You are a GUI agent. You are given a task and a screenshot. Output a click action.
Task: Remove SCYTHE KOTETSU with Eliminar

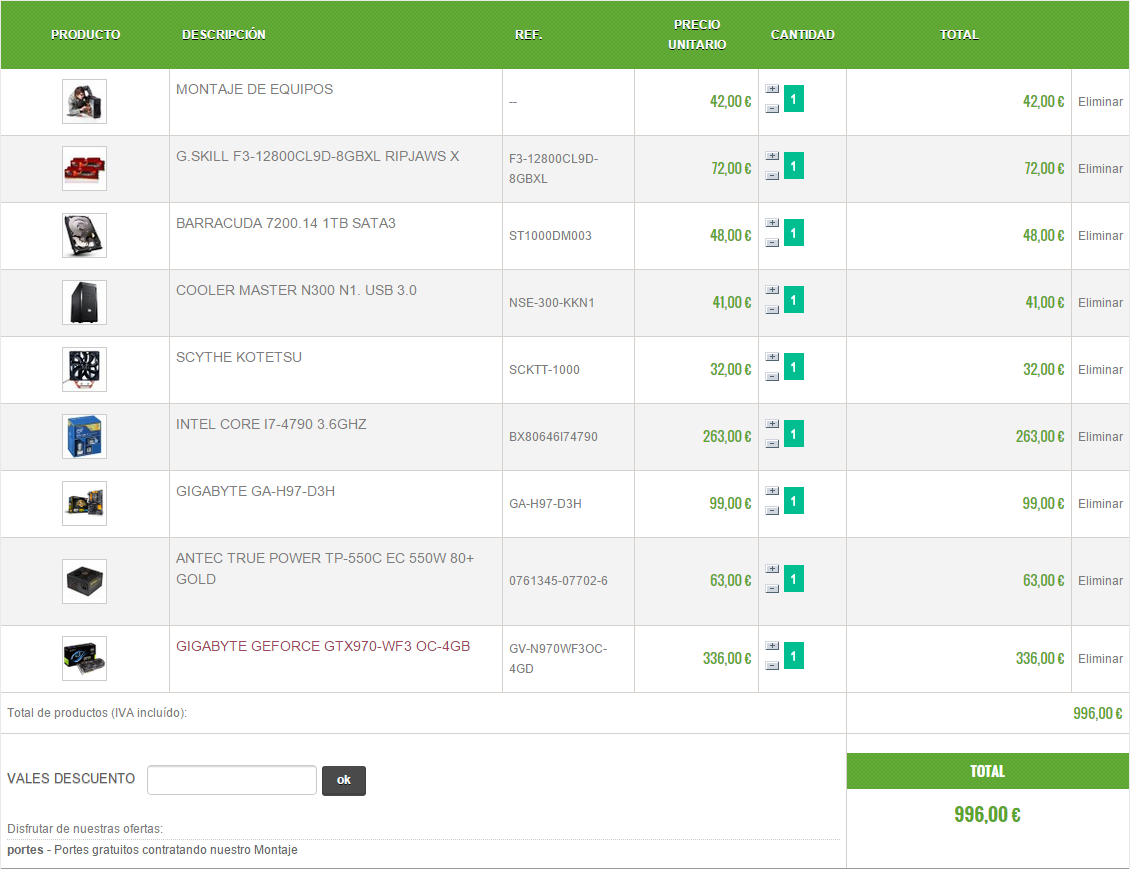(1100, 370)
